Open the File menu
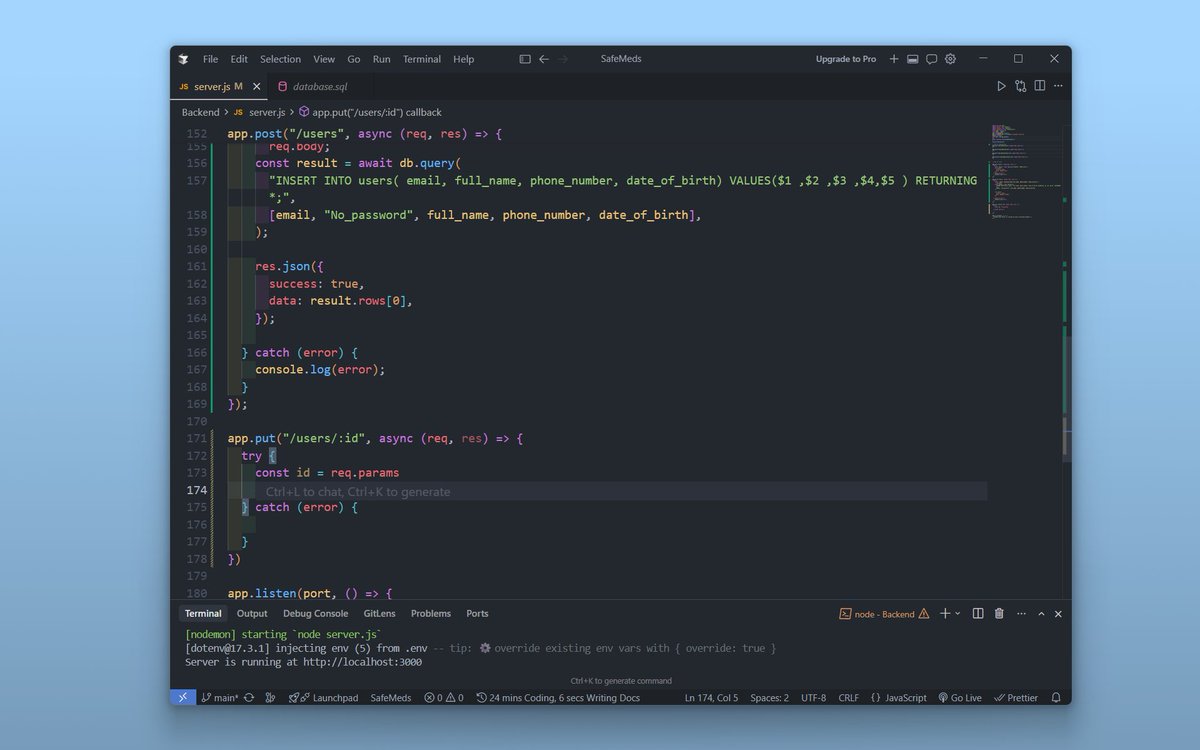 point(210,59)
